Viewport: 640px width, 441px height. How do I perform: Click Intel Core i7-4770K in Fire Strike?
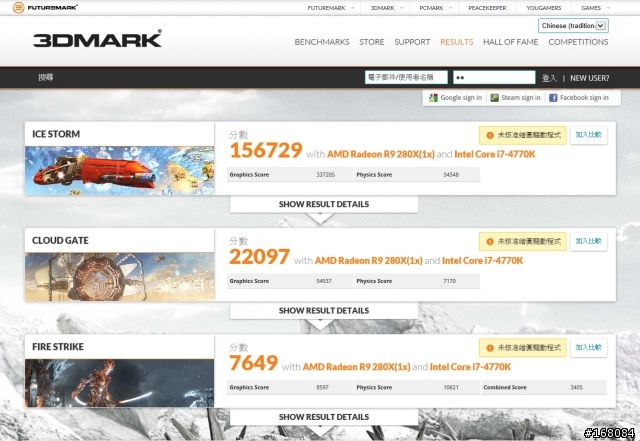(470, 367)
